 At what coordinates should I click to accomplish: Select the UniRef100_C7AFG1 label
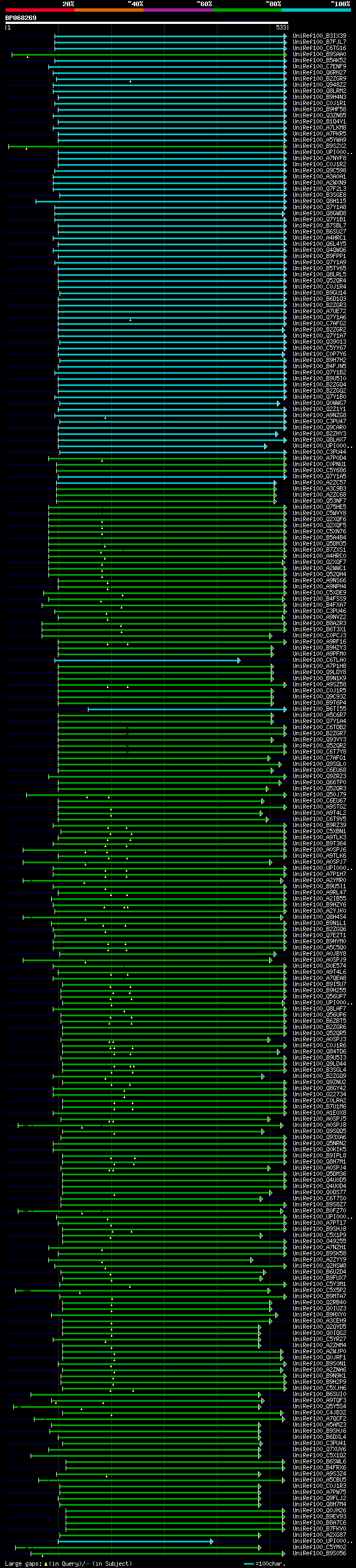[x=319, y=758]
